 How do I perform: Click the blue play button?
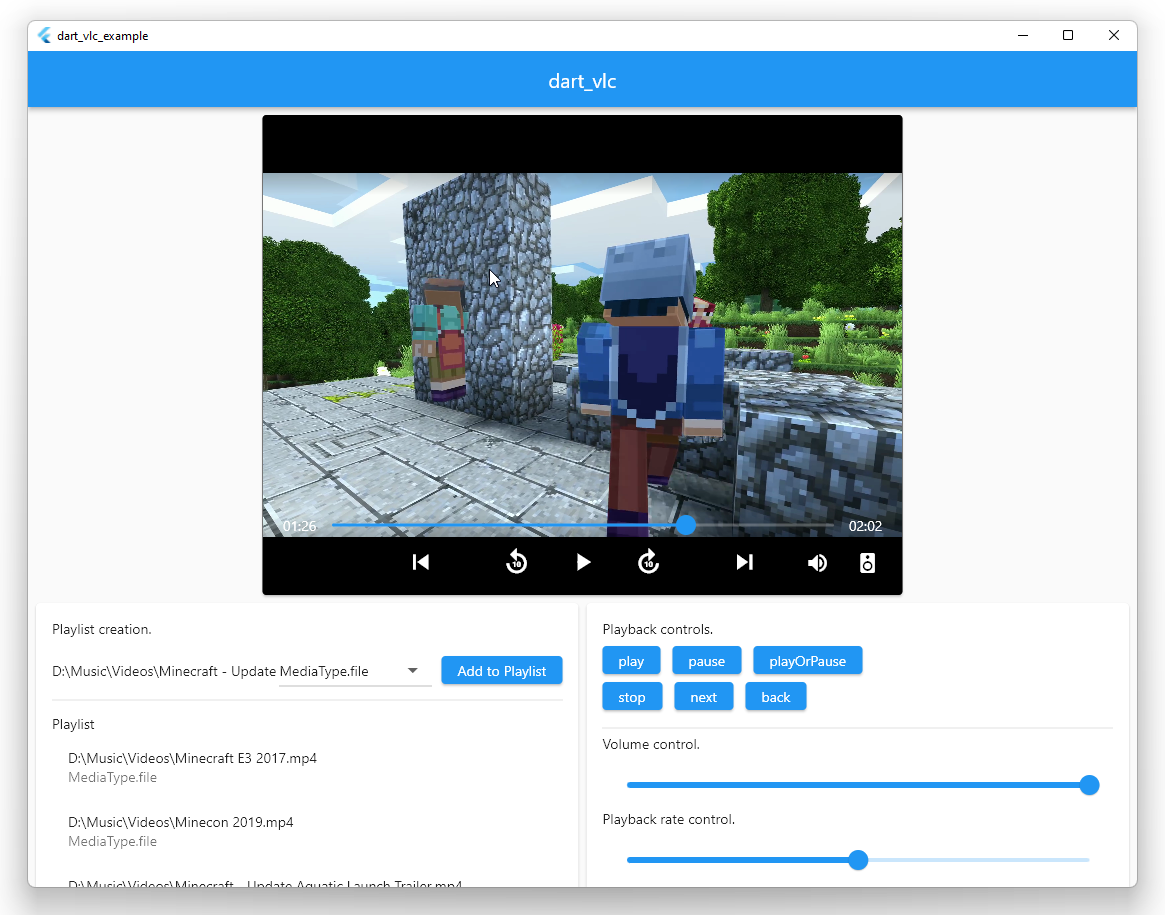click(631, 661)
